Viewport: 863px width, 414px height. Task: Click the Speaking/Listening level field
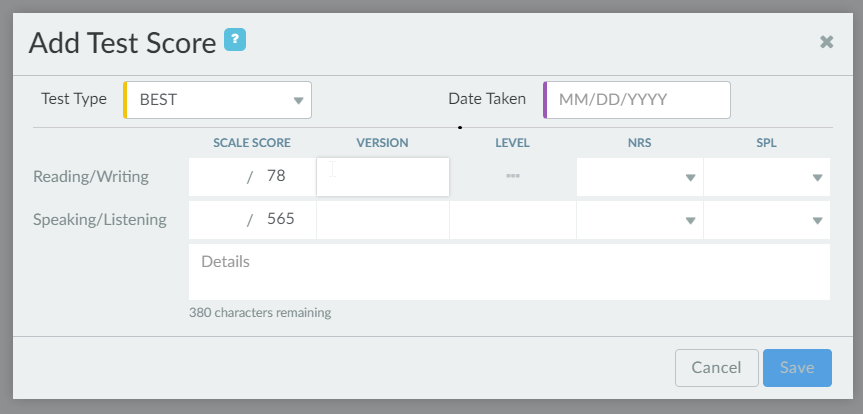tap(513, 220)
